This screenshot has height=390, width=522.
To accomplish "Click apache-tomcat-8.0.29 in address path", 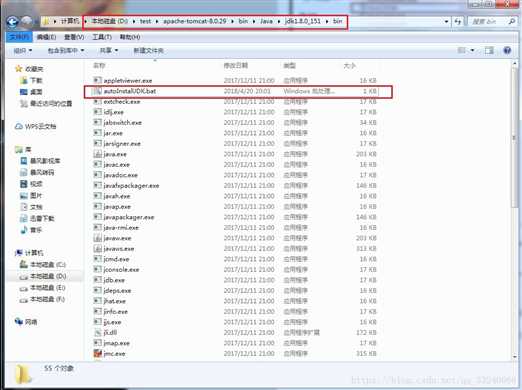I will [194, 21].
